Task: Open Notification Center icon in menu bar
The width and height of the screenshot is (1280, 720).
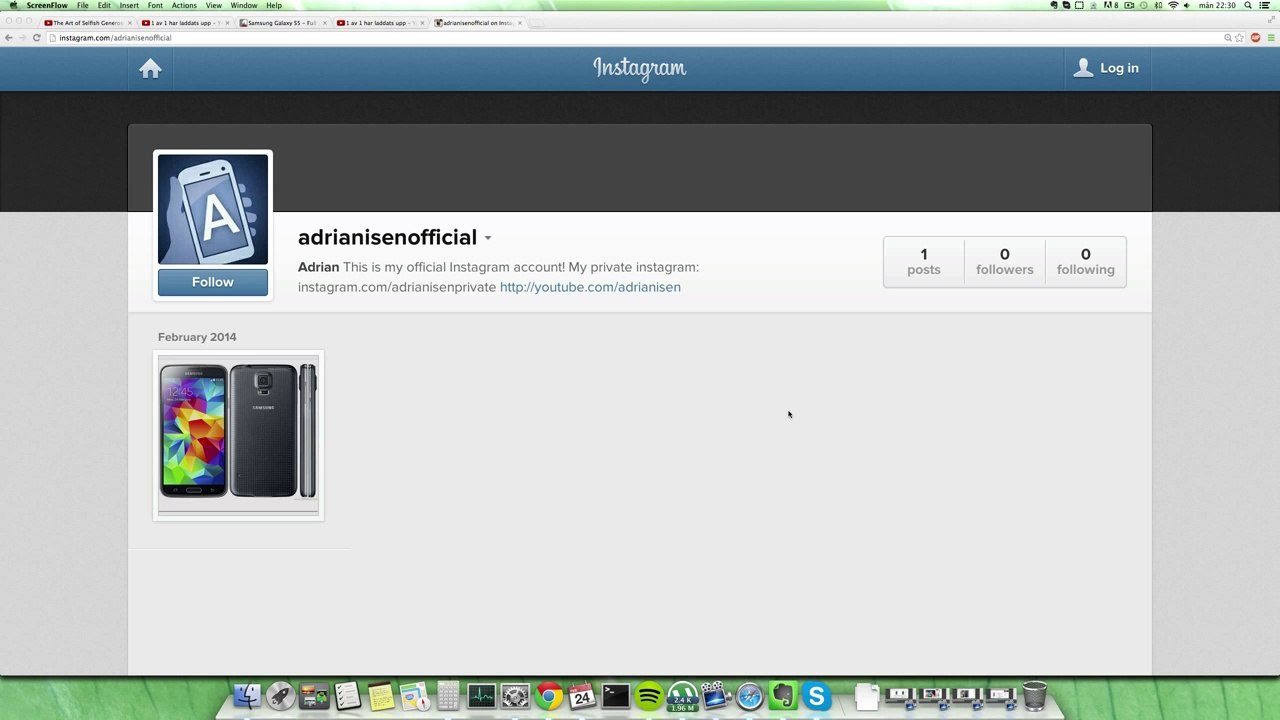Action: click(x=1267, y=5)
